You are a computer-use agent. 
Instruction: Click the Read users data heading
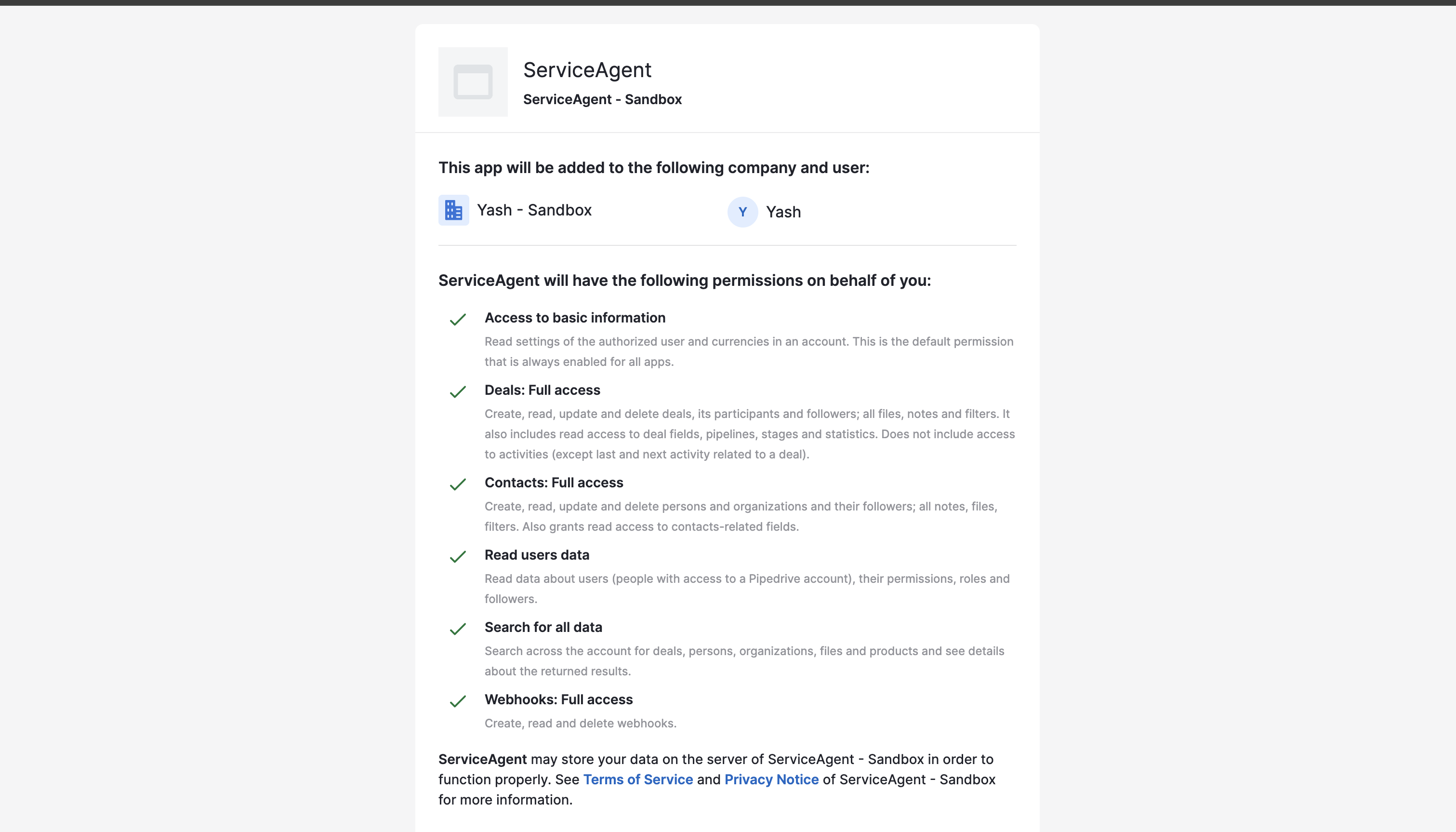click(537, 555)
